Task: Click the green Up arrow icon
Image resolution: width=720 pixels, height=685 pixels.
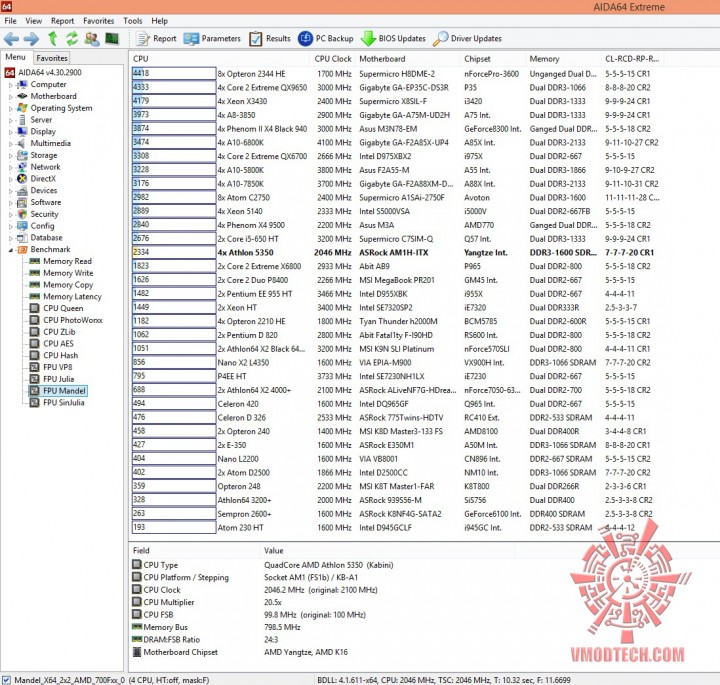Action: point(53,39)
